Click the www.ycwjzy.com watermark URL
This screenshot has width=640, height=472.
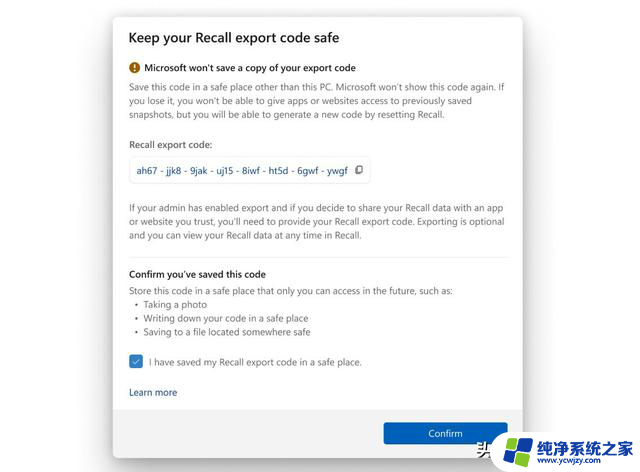569,461
